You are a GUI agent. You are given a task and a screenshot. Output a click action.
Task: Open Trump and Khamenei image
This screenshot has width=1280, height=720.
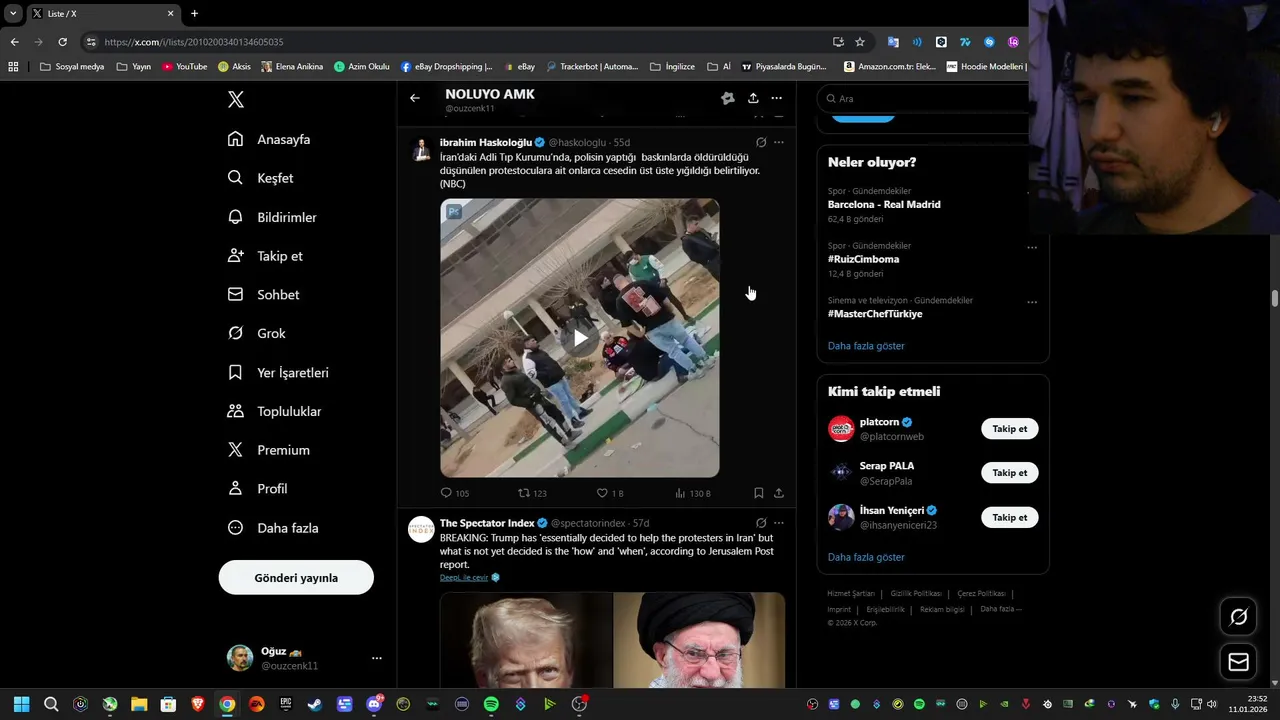(612, 640)
